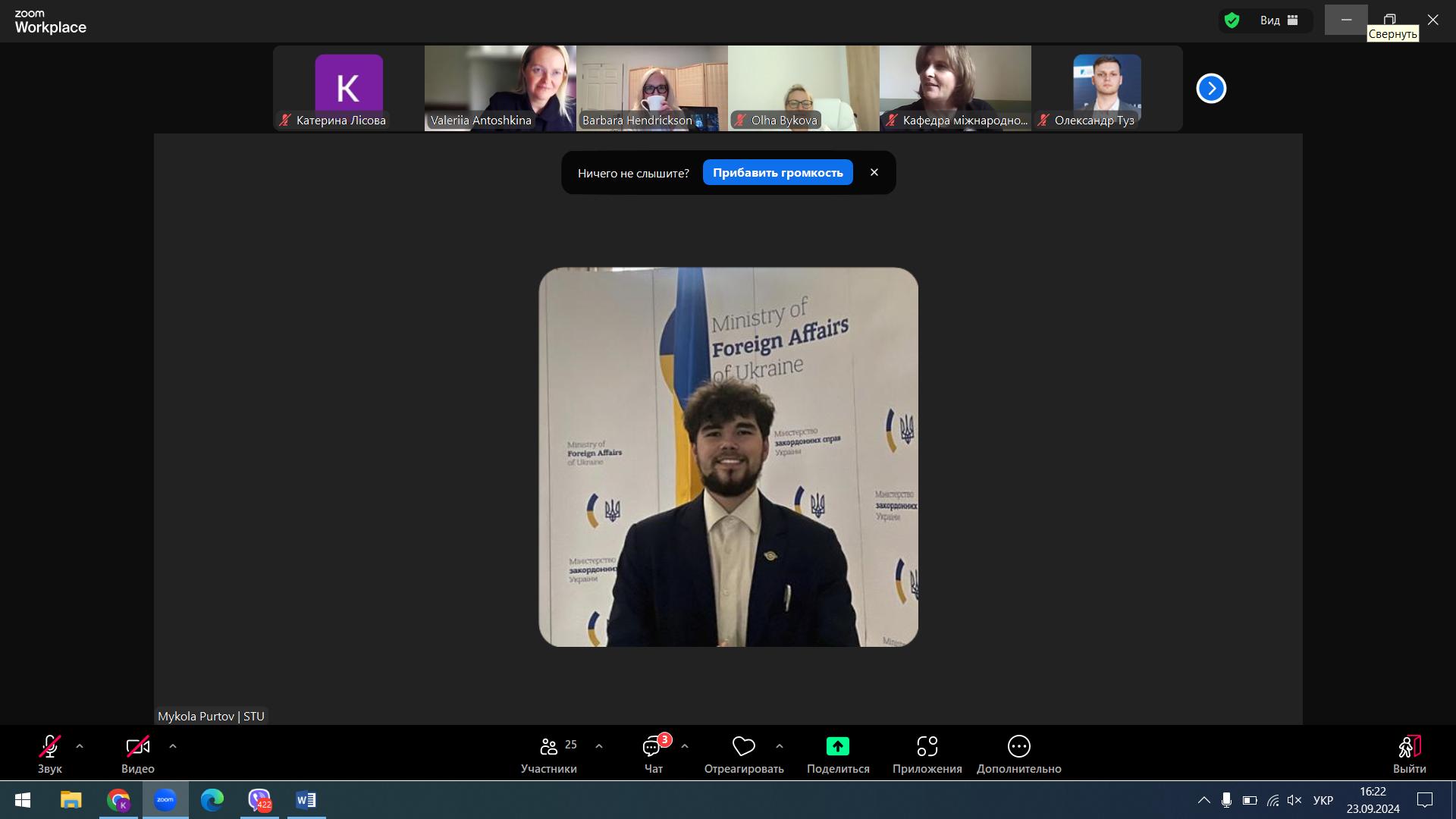Click the Zoom taskbar icon
1456x819 pixels.
point(165,800)
